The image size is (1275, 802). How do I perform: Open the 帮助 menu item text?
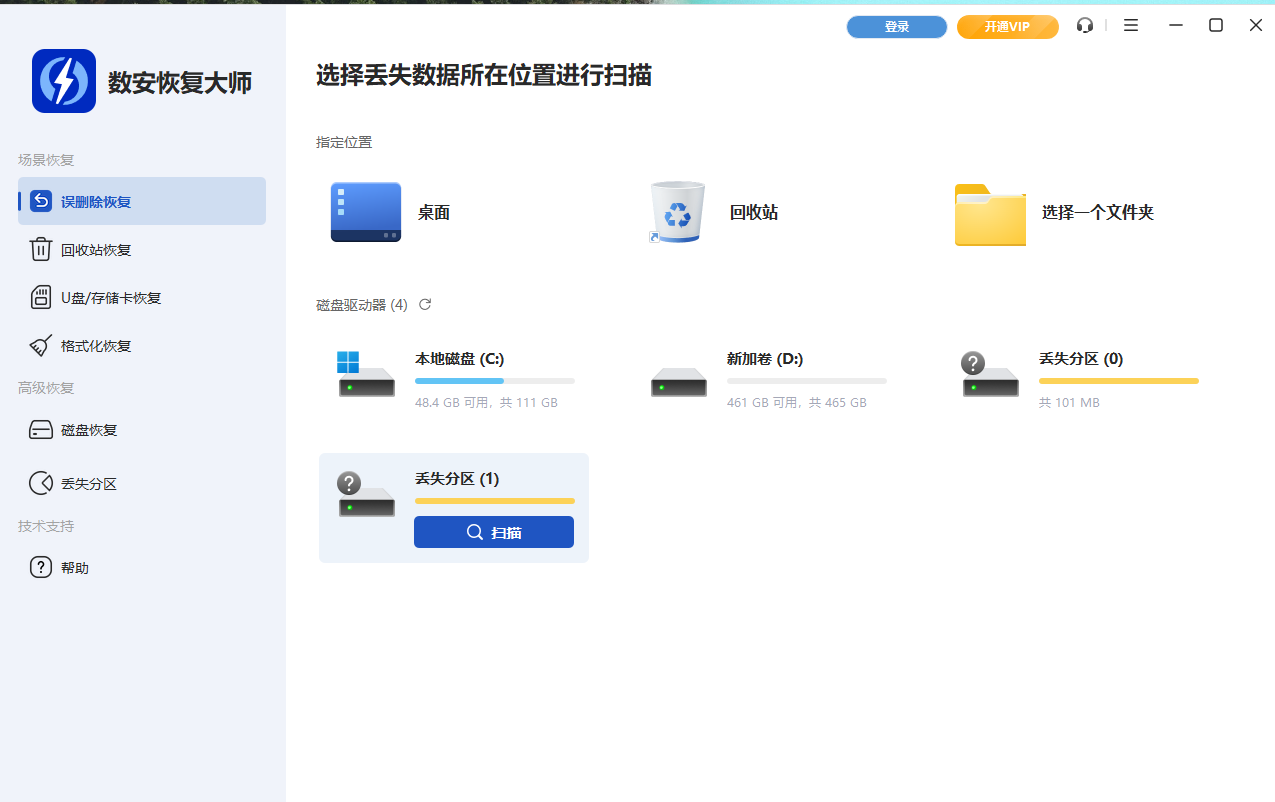[x=75, y=568]
